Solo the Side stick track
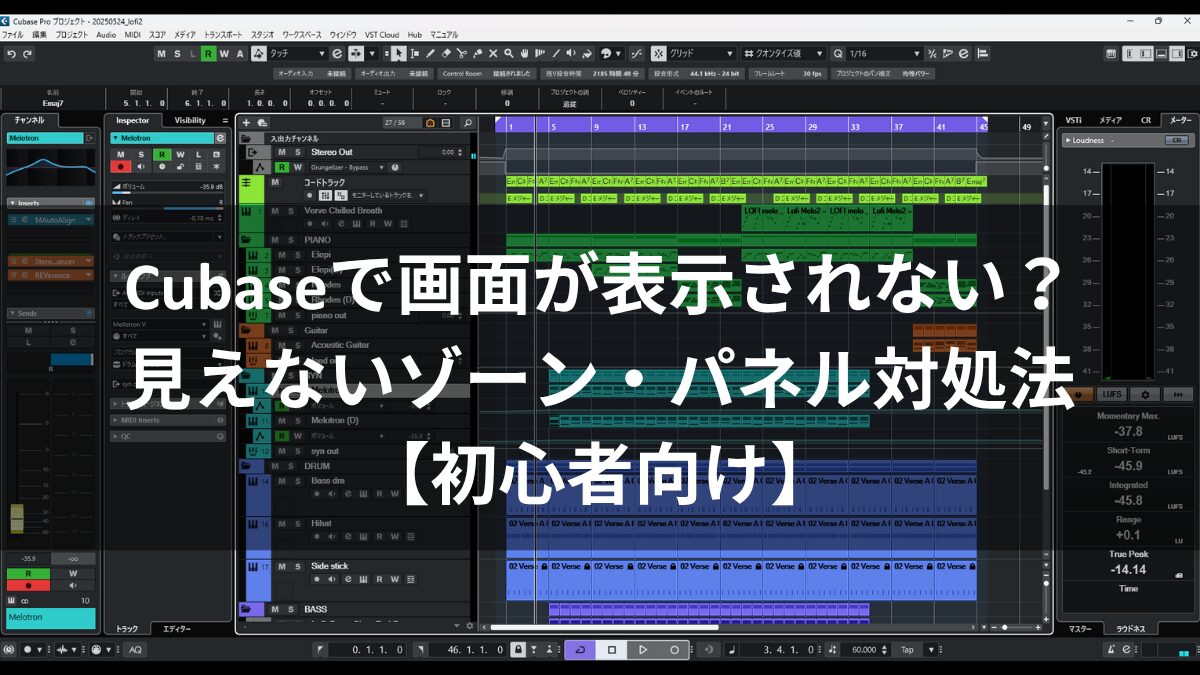The width and height of the screenshot is (1200, 675). pyautogui.click(x=296, y=566)
